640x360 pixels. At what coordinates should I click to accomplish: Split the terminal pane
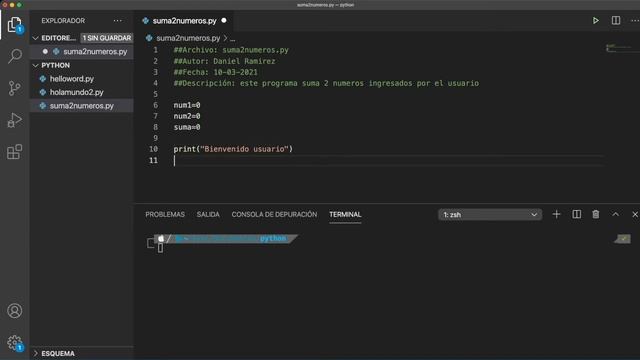pos(576,214)
